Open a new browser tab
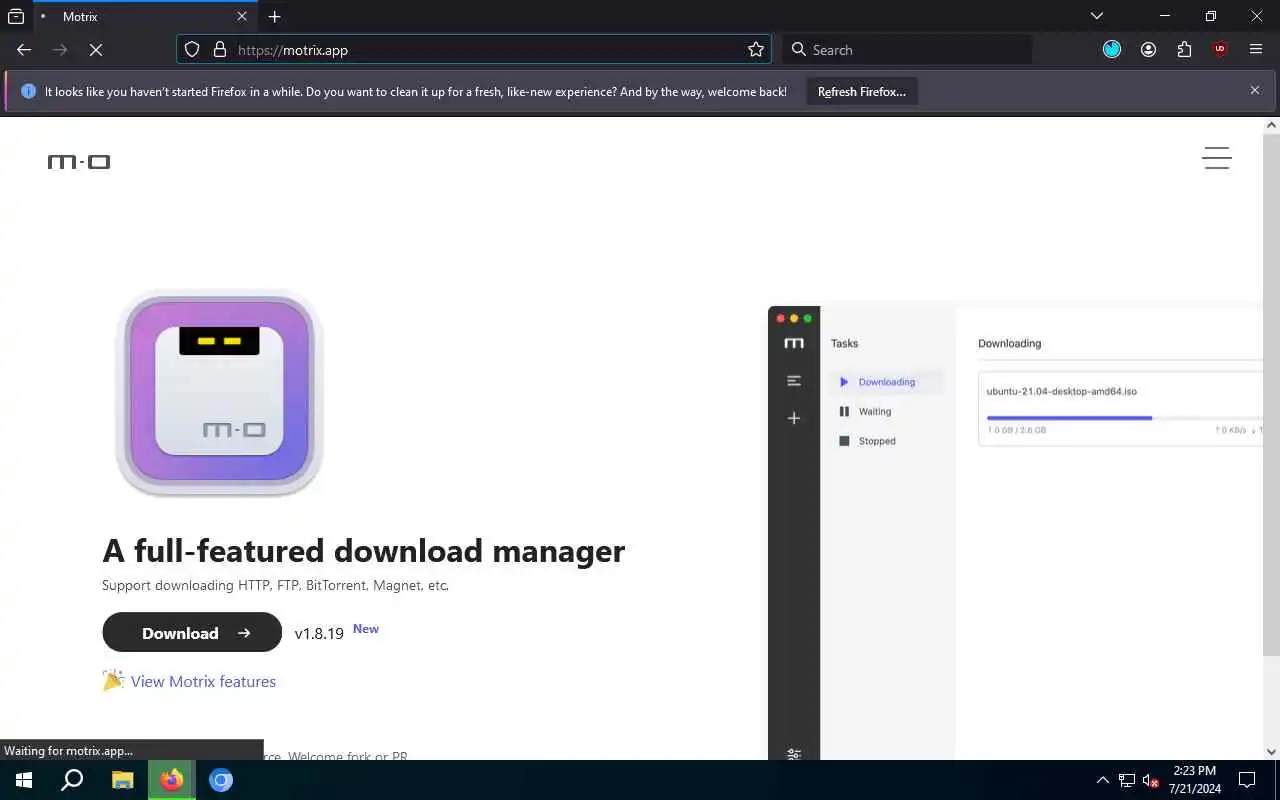The height and width of the screenshot is (800, 1280). 275,17
